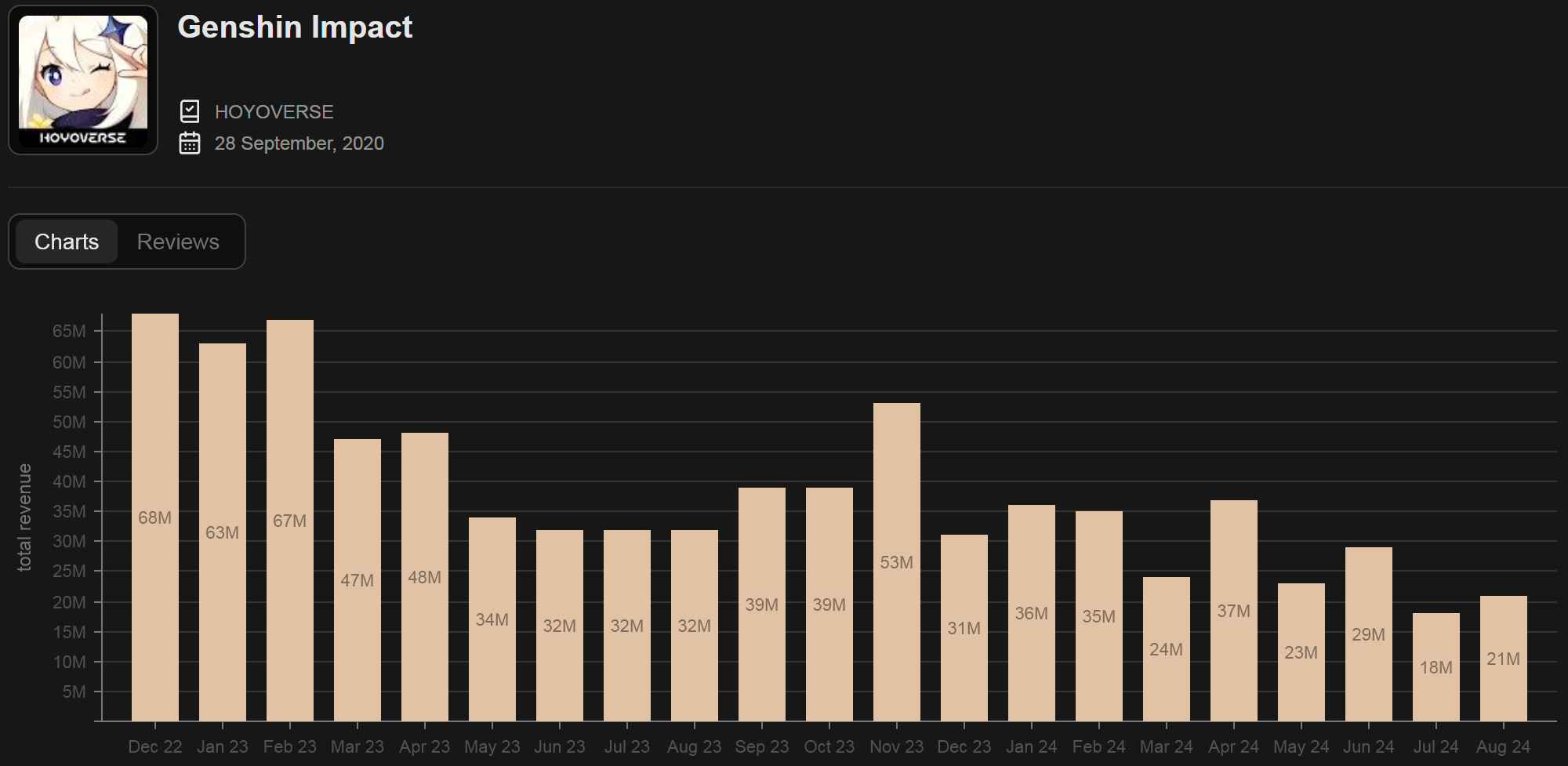Select the Jul 24 bar showing 18M
Screen dimensions: 1568x766
pos(1436,667)
